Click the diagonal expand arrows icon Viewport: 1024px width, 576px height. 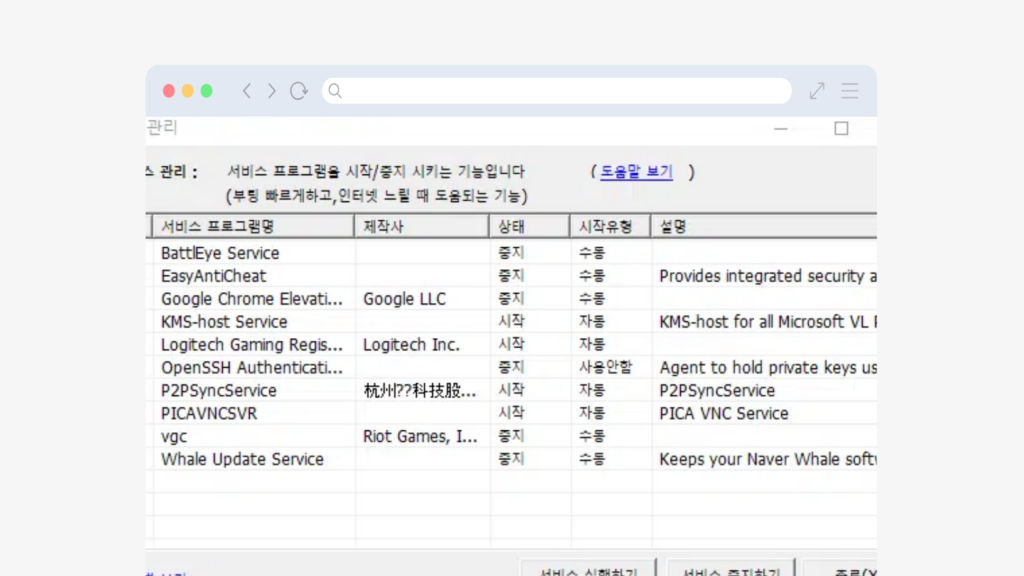[817, 91]
